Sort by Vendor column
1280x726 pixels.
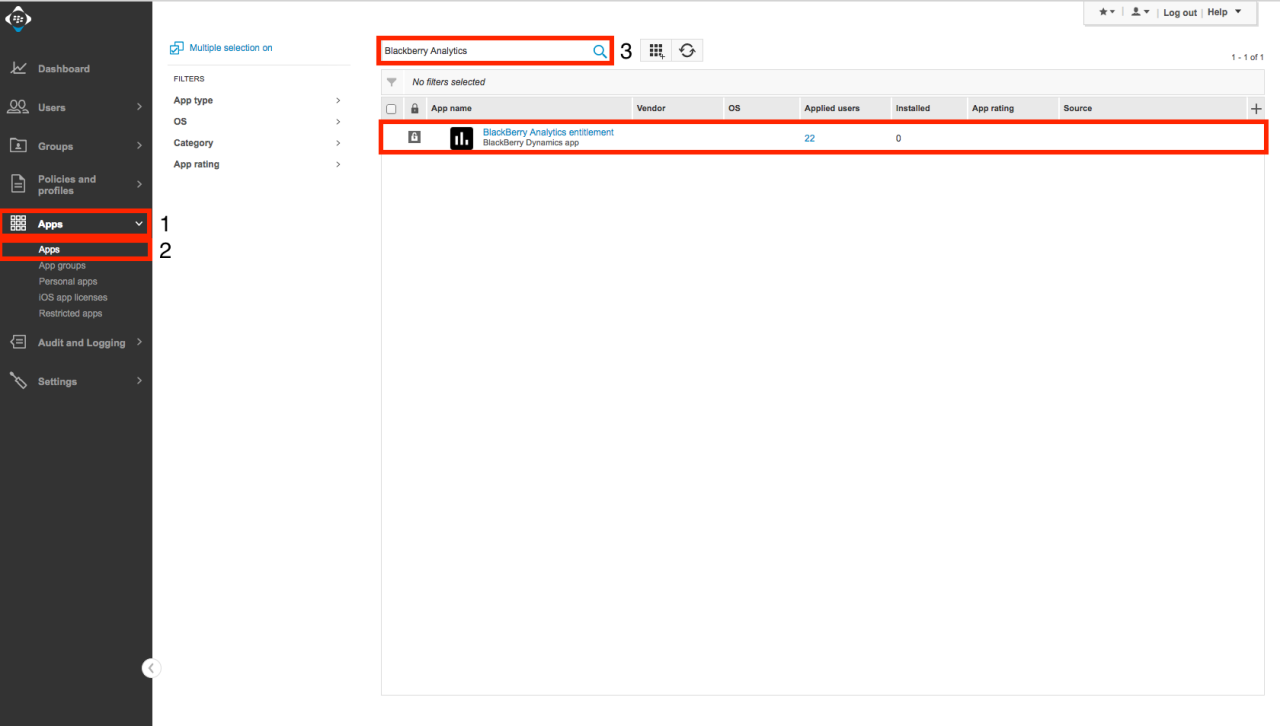click(x=651, y=108)
